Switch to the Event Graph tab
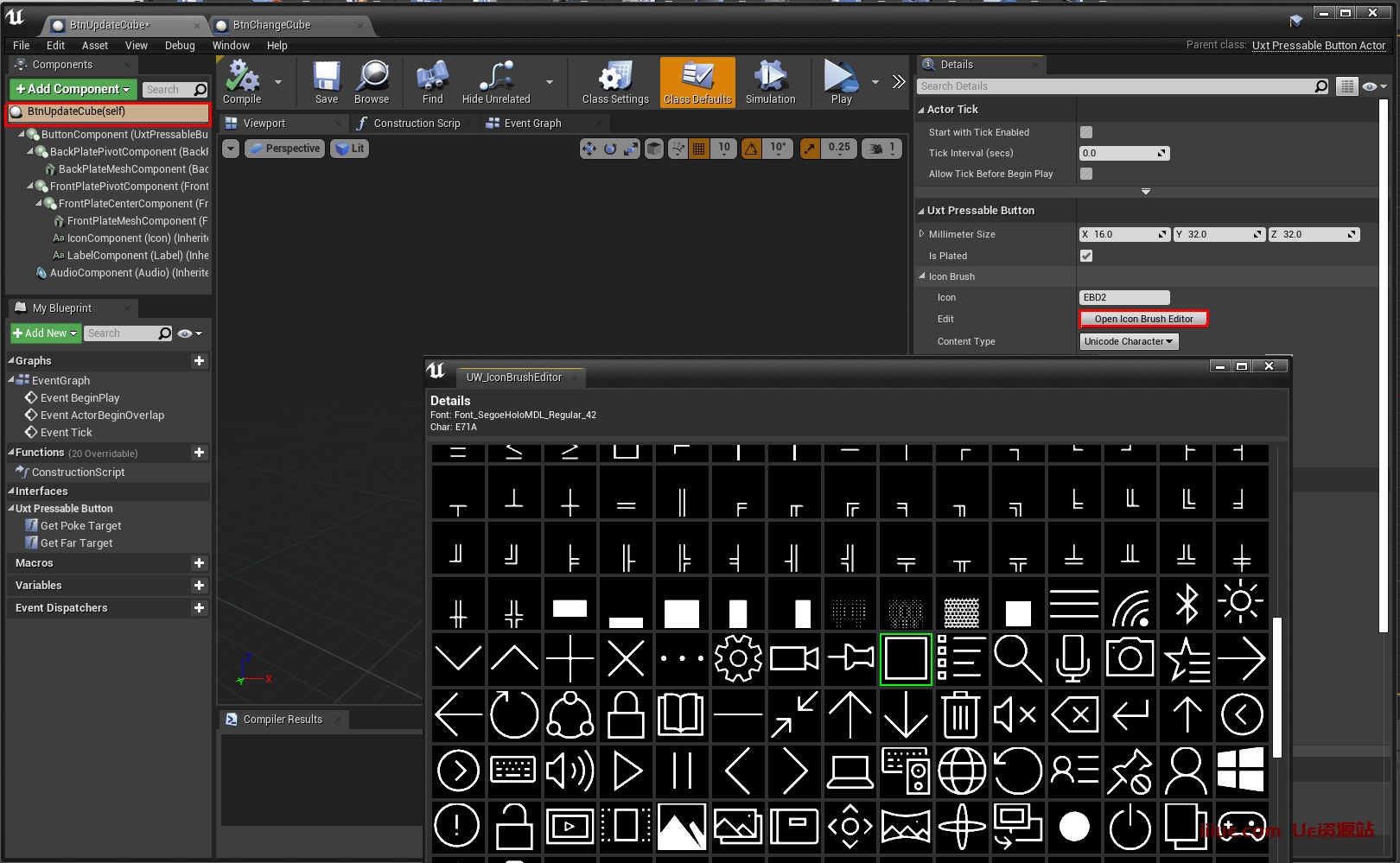The width and height of the screenshot is (1400, 863). click(x=532, y=124)
